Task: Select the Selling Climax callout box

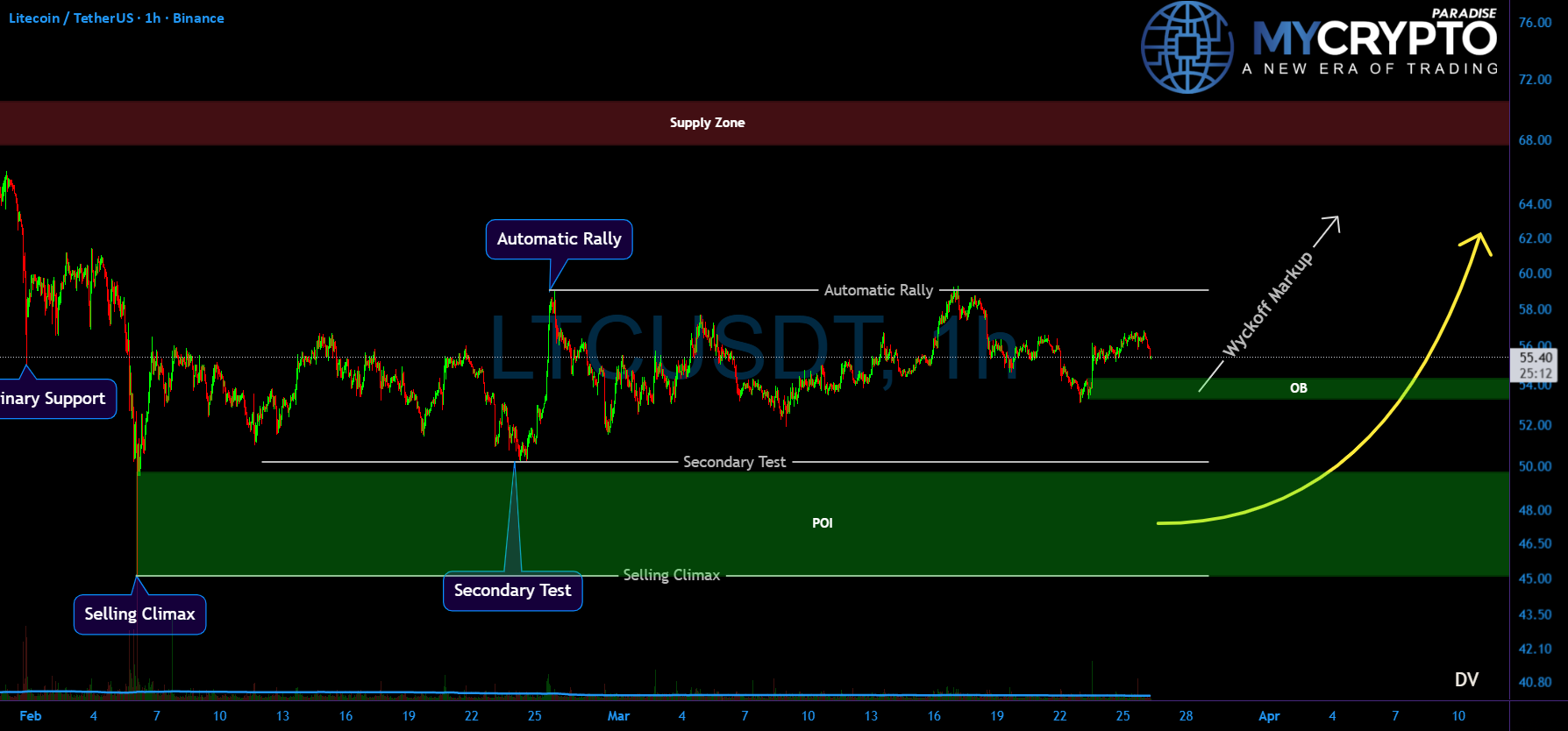Action: click(139, 614)
